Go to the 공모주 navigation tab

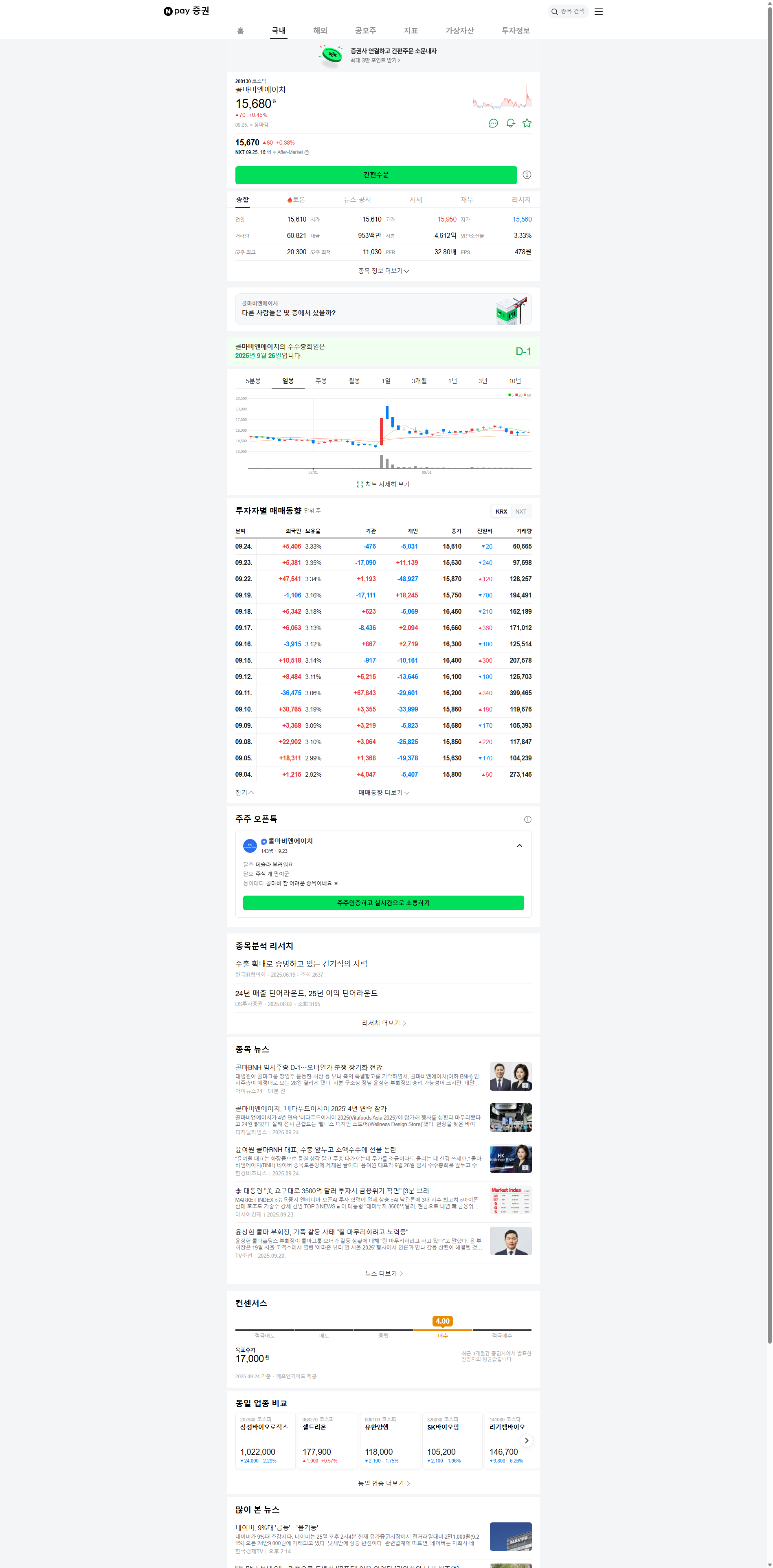(365, 31)
